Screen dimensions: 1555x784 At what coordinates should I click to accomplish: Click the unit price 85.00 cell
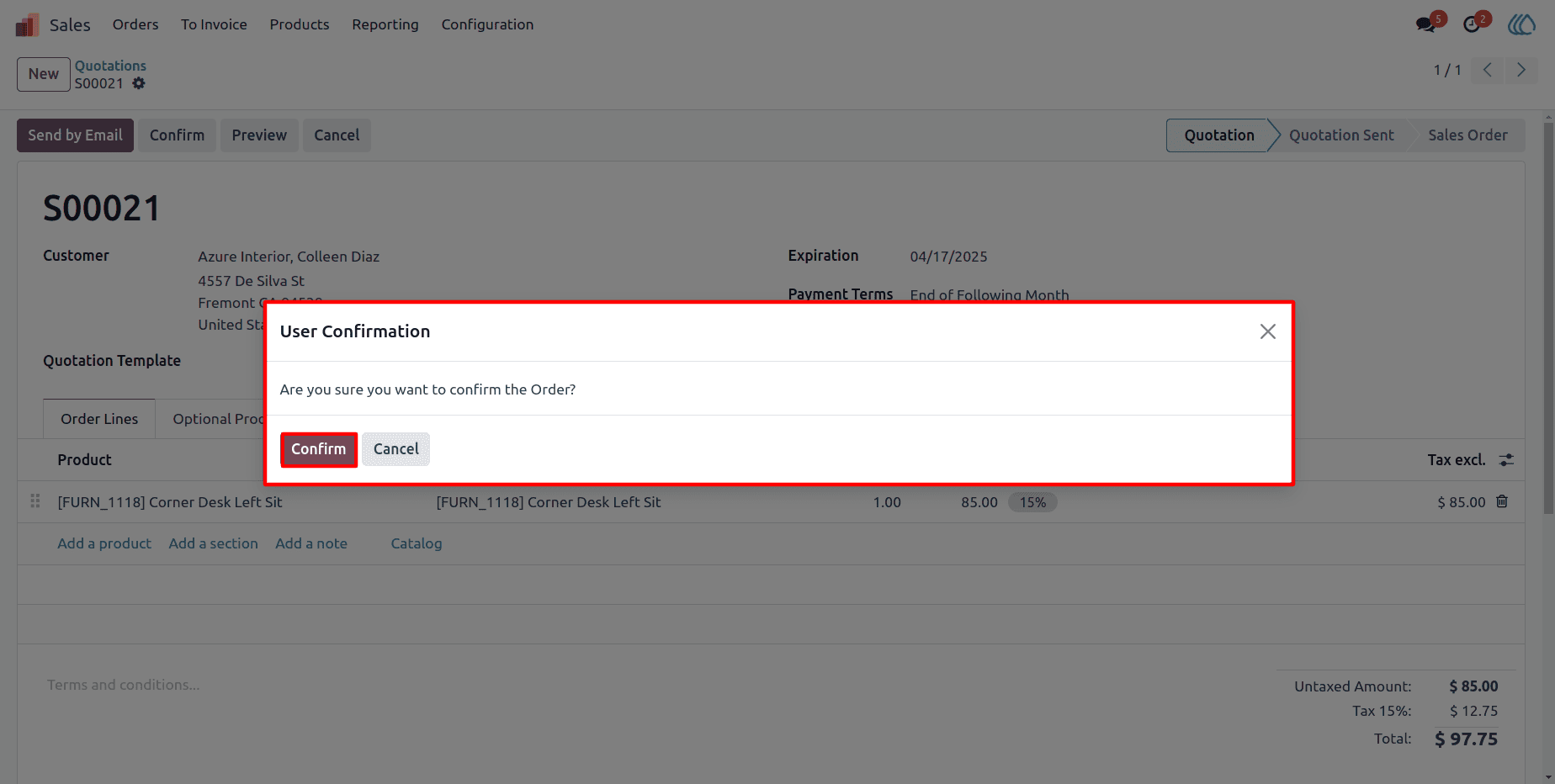pos(979,502)
